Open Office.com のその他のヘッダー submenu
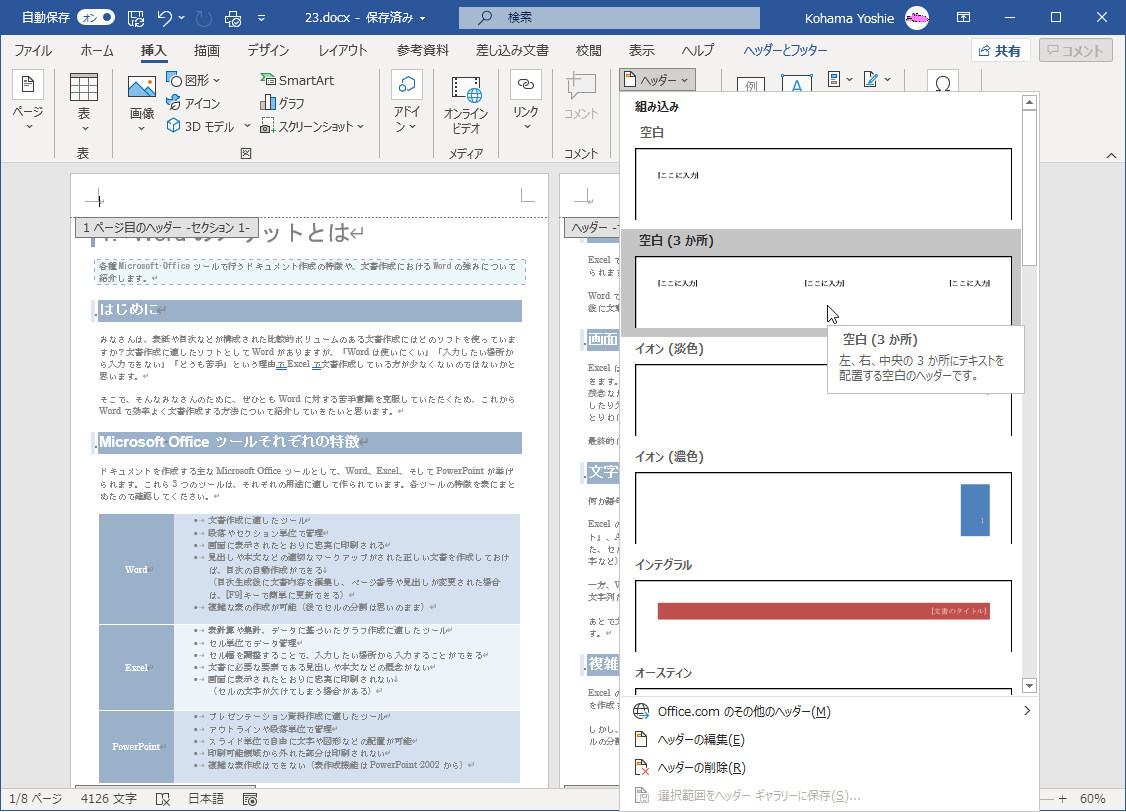 coord(830,711)
